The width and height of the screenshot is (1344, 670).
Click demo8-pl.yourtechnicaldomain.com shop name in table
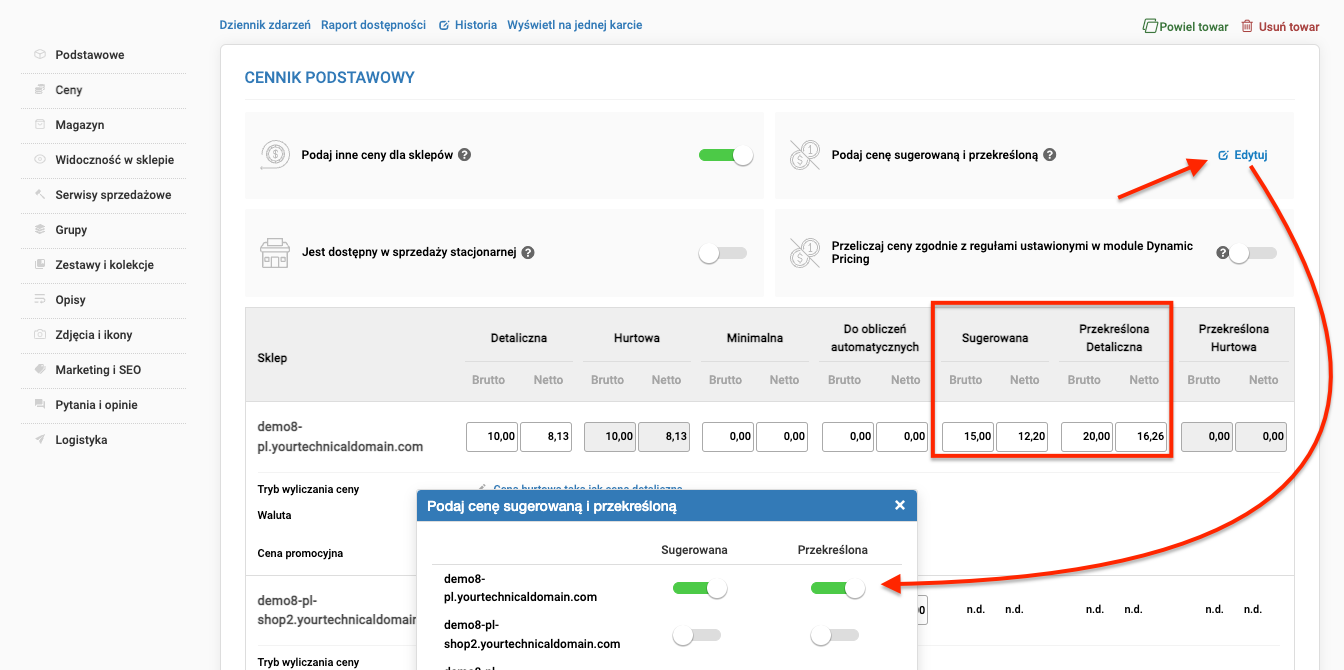click(340, 437)
